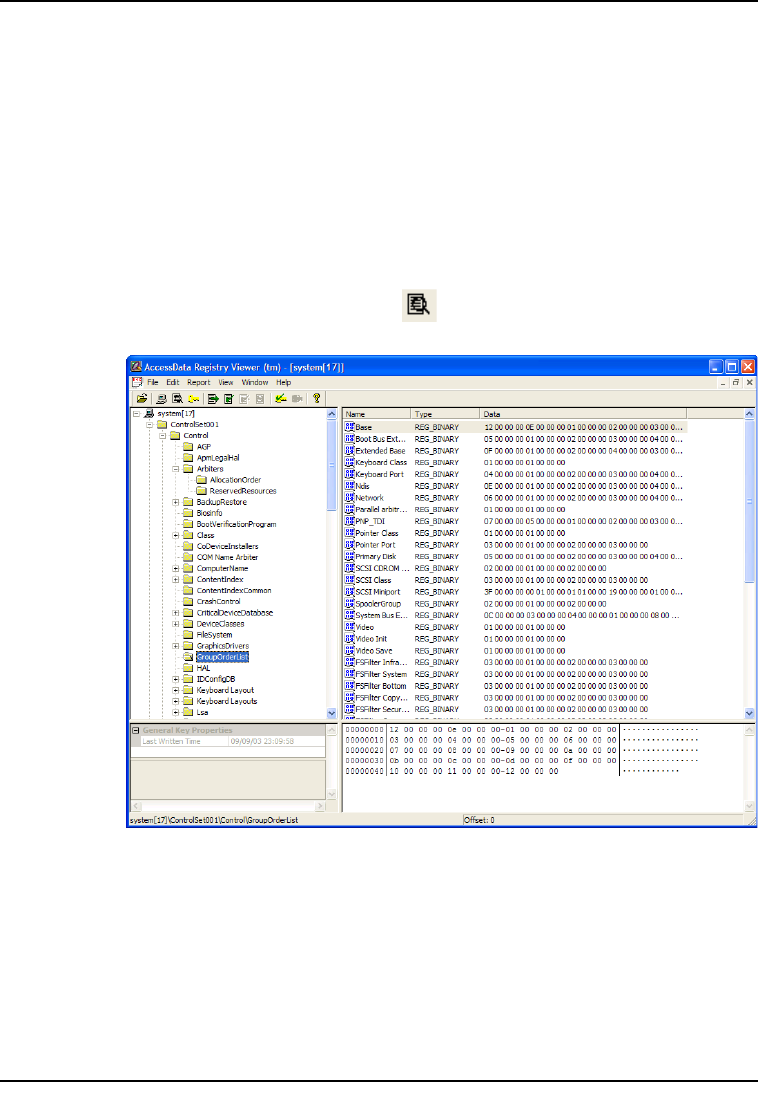Click the yellow question mark Help icon
Image resolution: width=758 pixels, height=1117 pixels.
pos(316,399)
